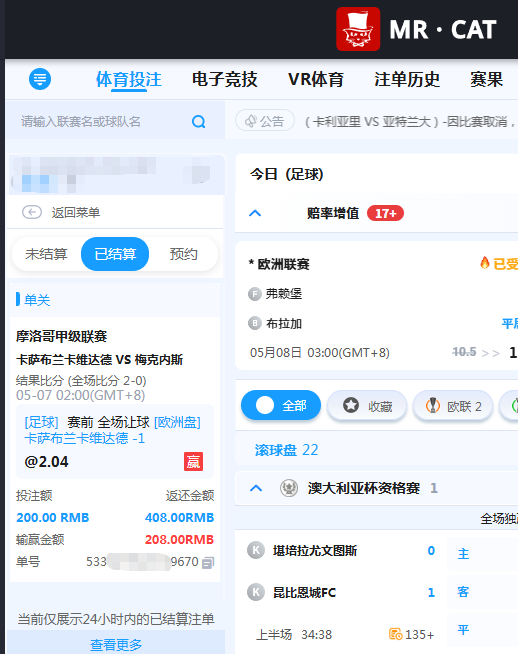Focus the league or team search field
The image size is (518, 654).
pos(116,121)
